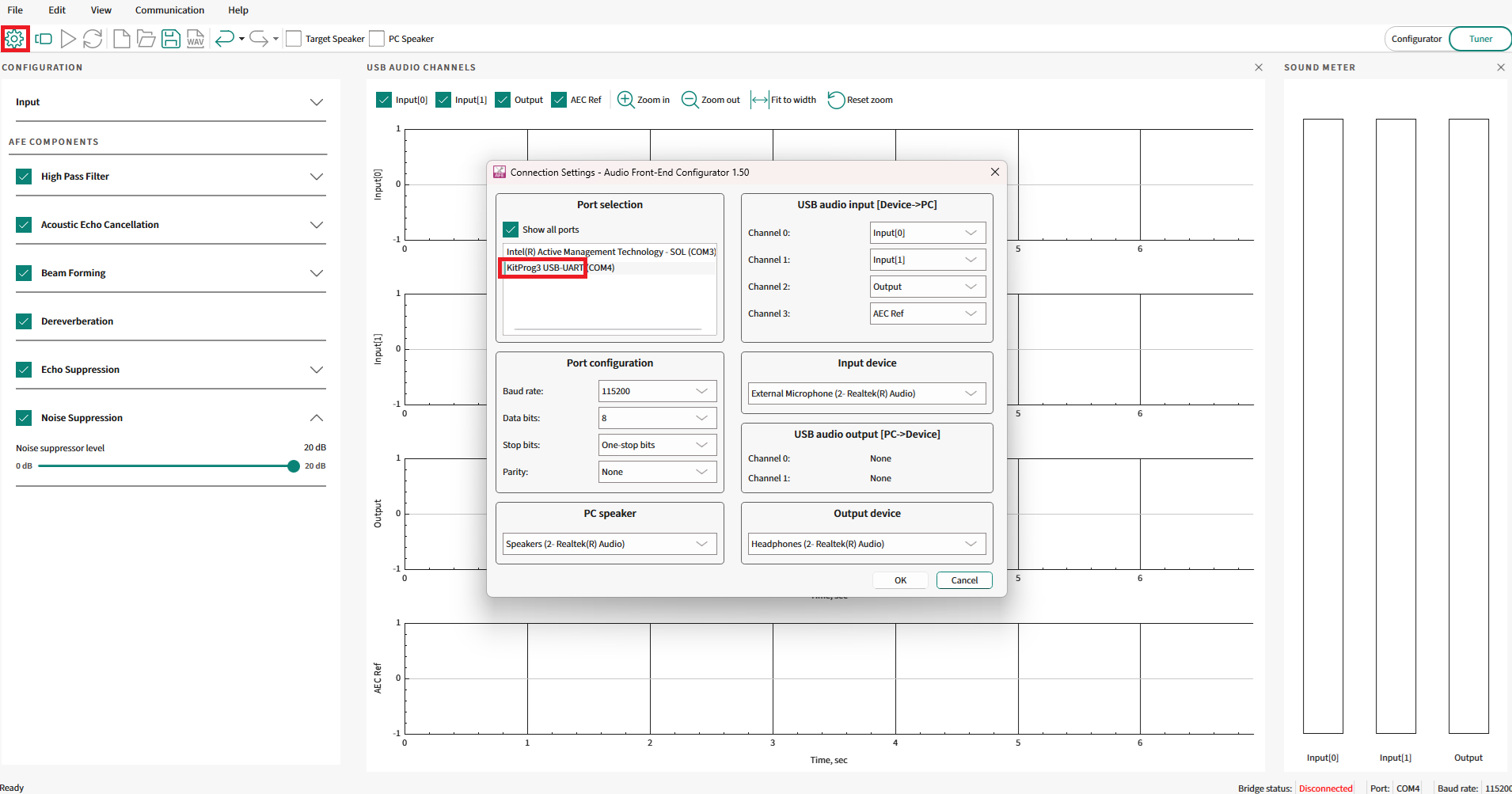1512x794 pixels.
Task: Uncheck the Show all ports checkbox
Action: tap(511, 230)
